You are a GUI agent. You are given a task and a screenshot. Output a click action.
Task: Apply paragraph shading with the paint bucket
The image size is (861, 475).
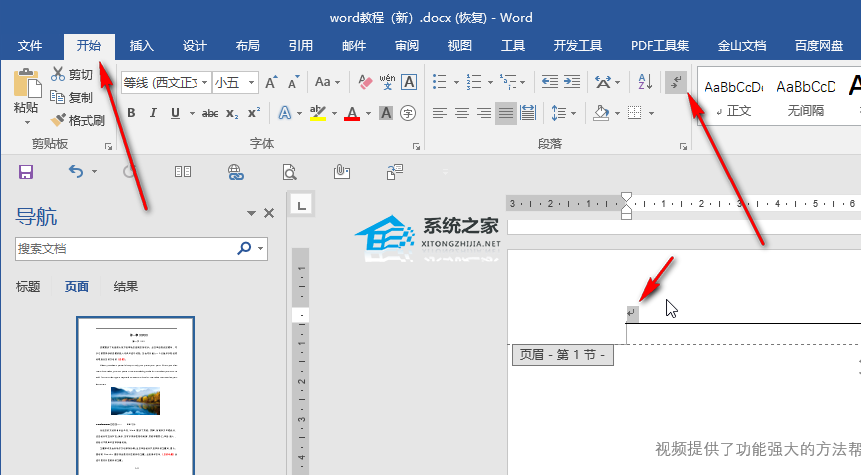click(601, 113)
